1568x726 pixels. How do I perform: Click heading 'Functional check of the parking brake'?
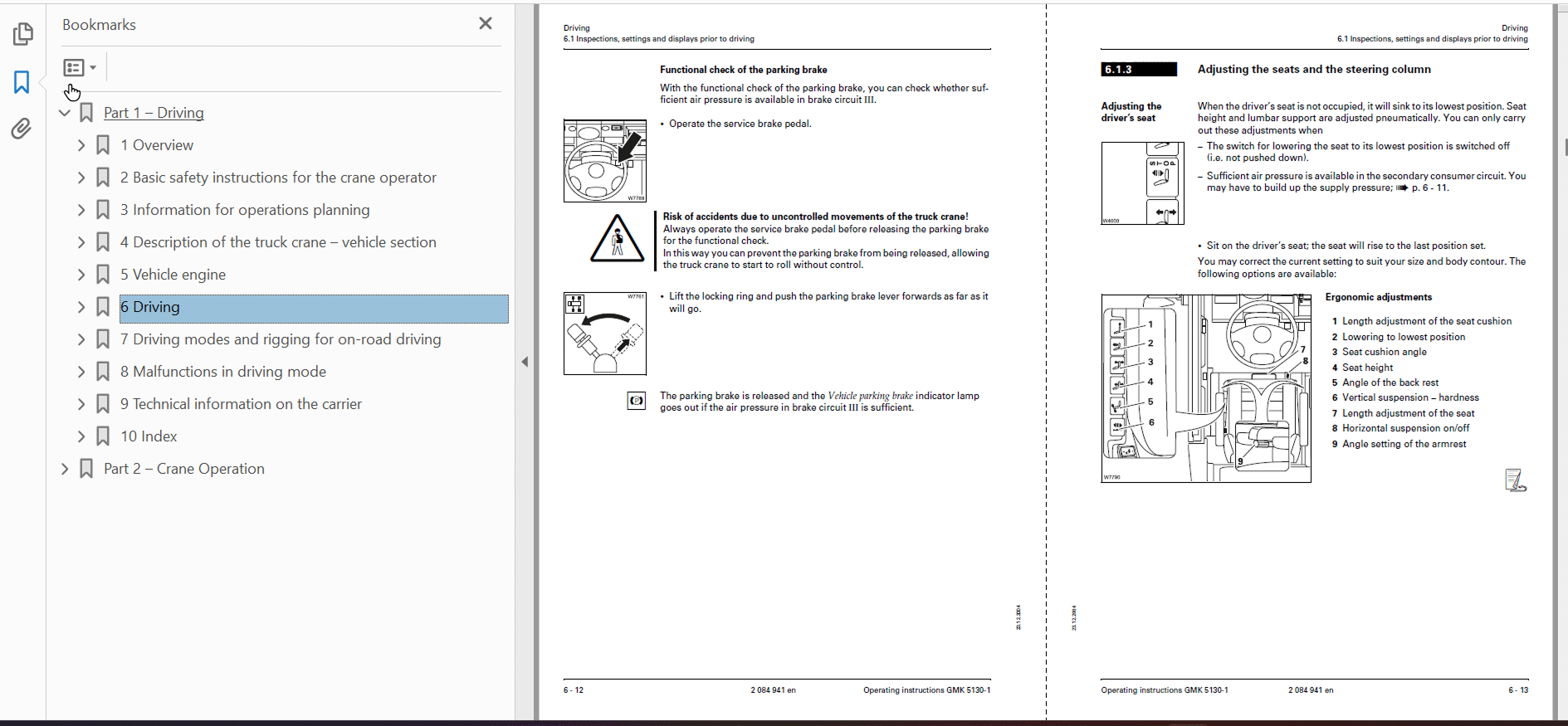click(x=744, y=70)
